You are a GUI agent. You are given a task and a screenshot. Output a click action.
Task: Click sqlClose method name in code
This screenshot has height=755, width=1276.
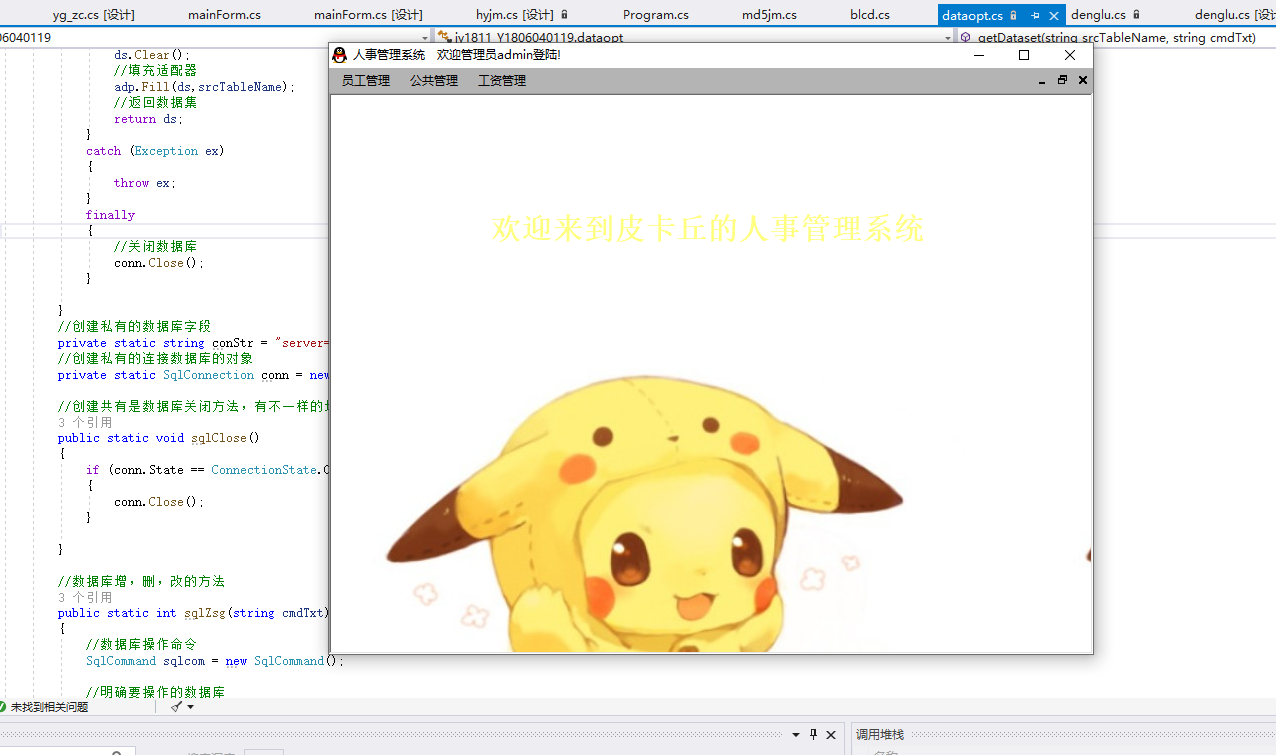coord(218,438)
